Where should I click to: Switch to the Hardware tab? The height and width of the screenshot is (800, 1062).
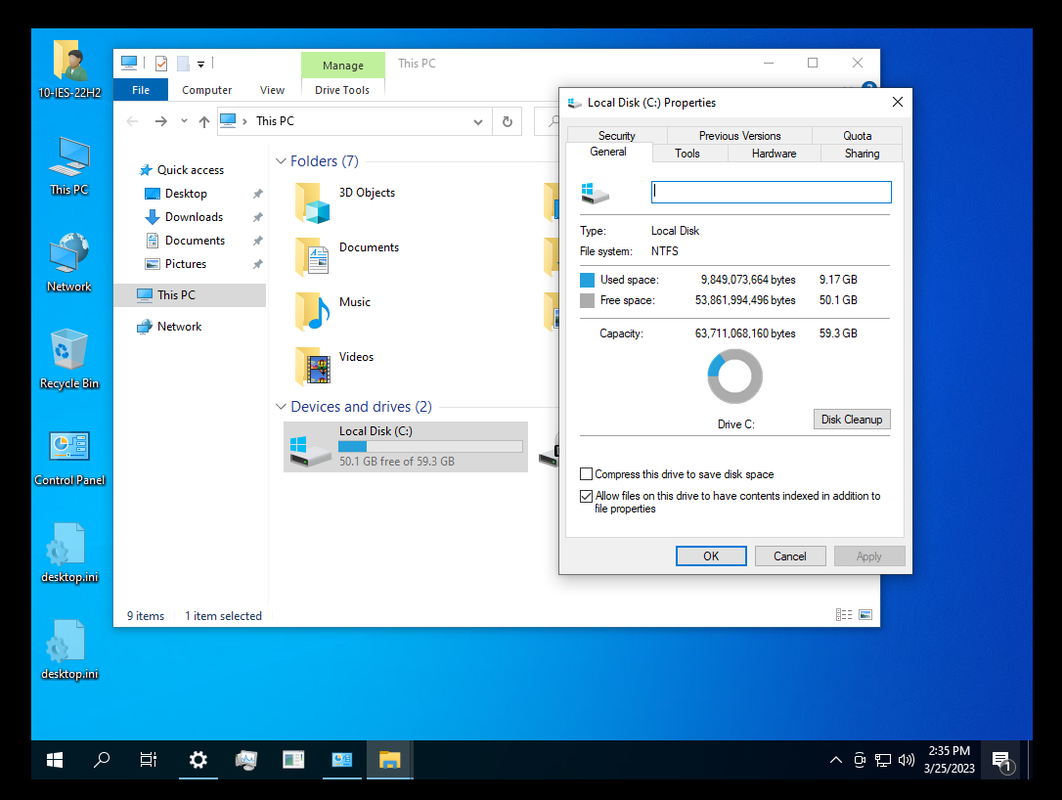(x=774, y=153)
